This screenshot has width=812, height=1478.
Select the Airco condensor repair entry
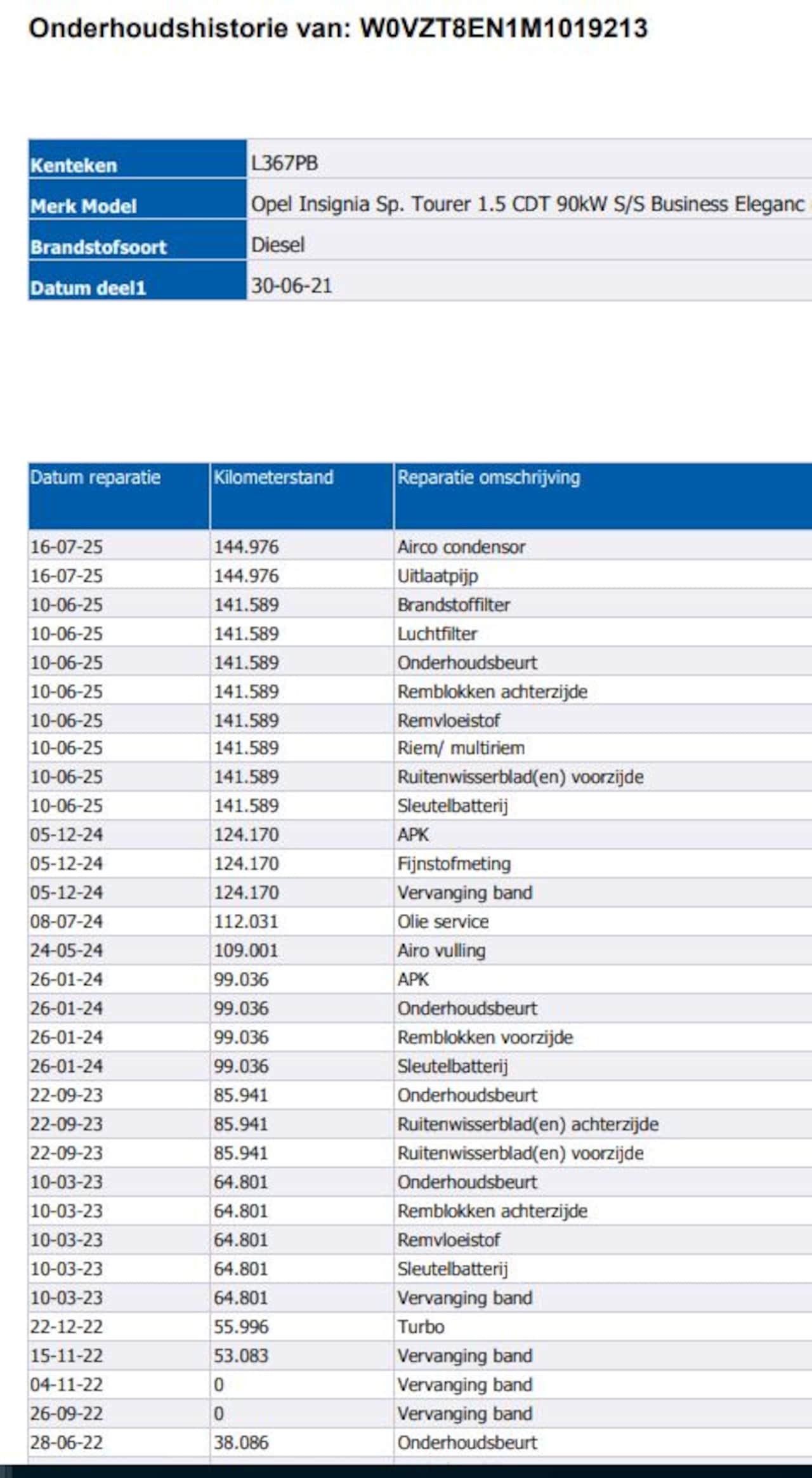pyautogui.click(x=461, y=547)
